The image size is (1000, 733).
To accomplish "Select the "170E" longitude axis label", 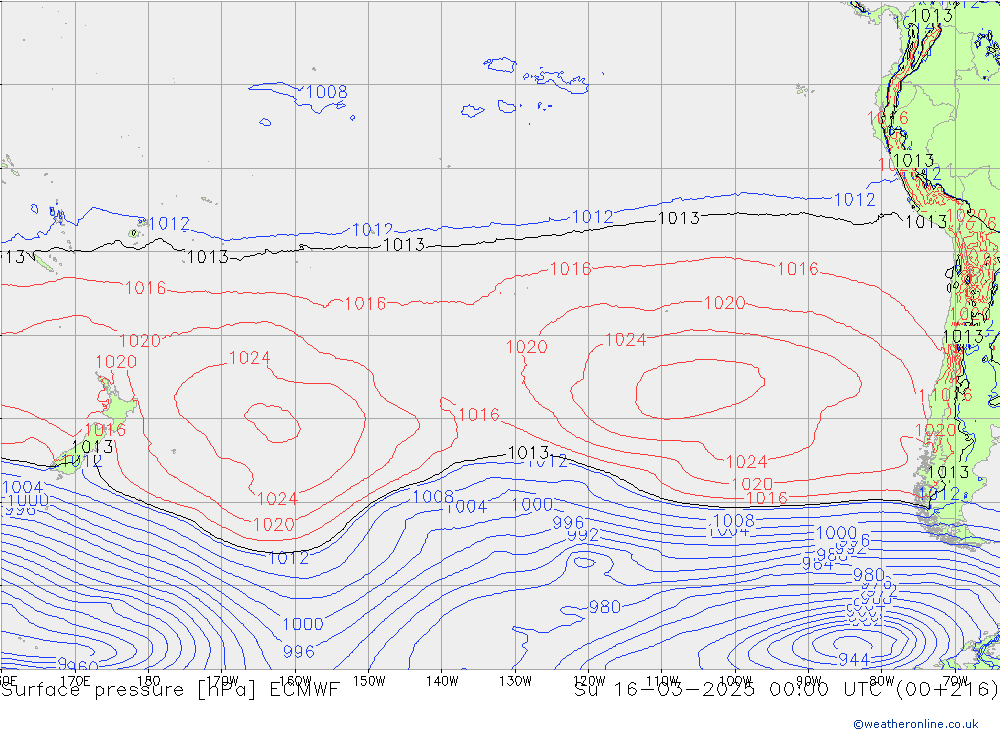I will (x=75, y=680).
